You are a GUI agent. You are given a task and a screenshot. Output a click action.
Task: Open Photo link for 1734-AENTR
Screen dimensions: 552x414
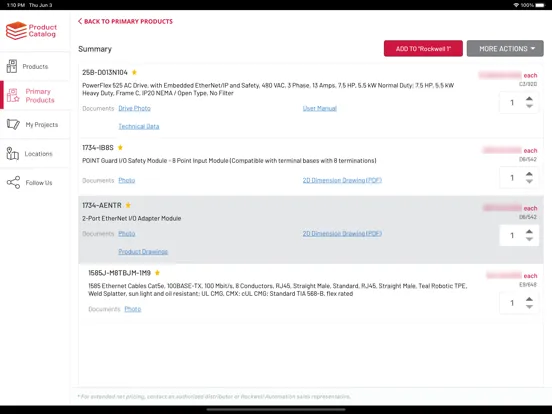(127, 233)
